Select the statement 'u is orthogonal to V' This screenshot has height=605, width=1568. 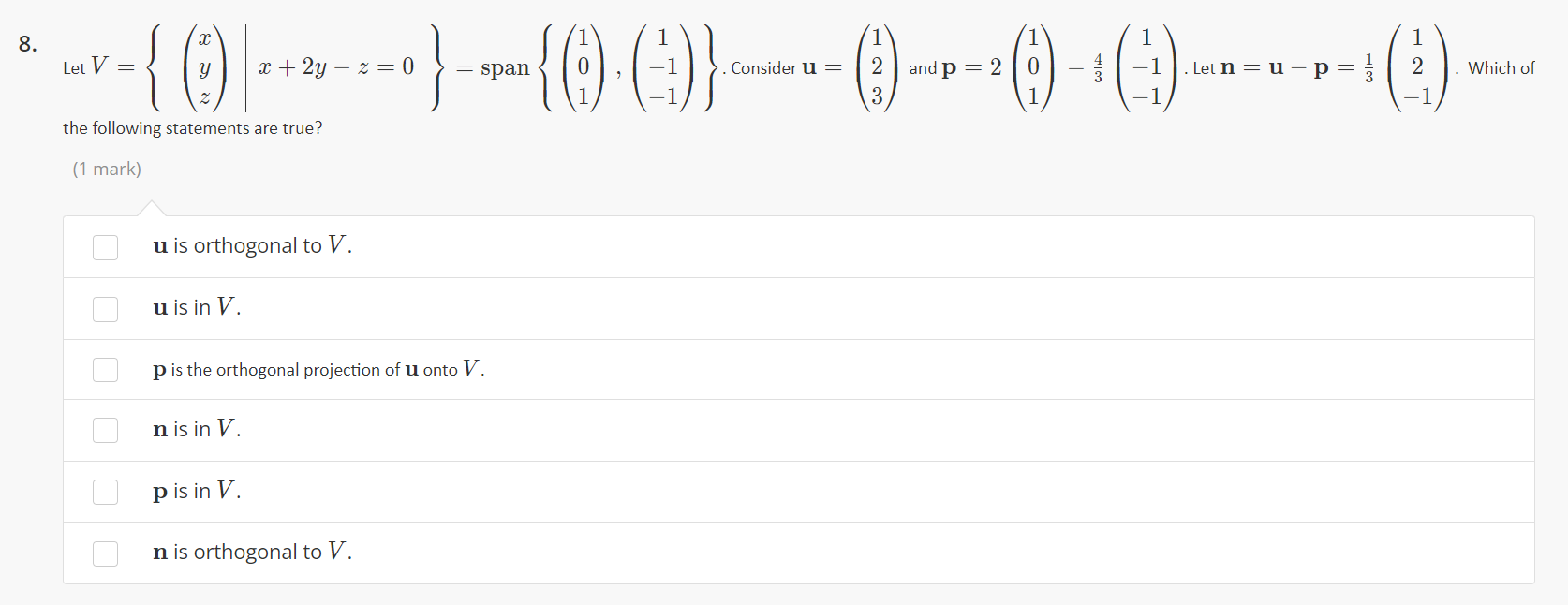[x=251, y=245]
